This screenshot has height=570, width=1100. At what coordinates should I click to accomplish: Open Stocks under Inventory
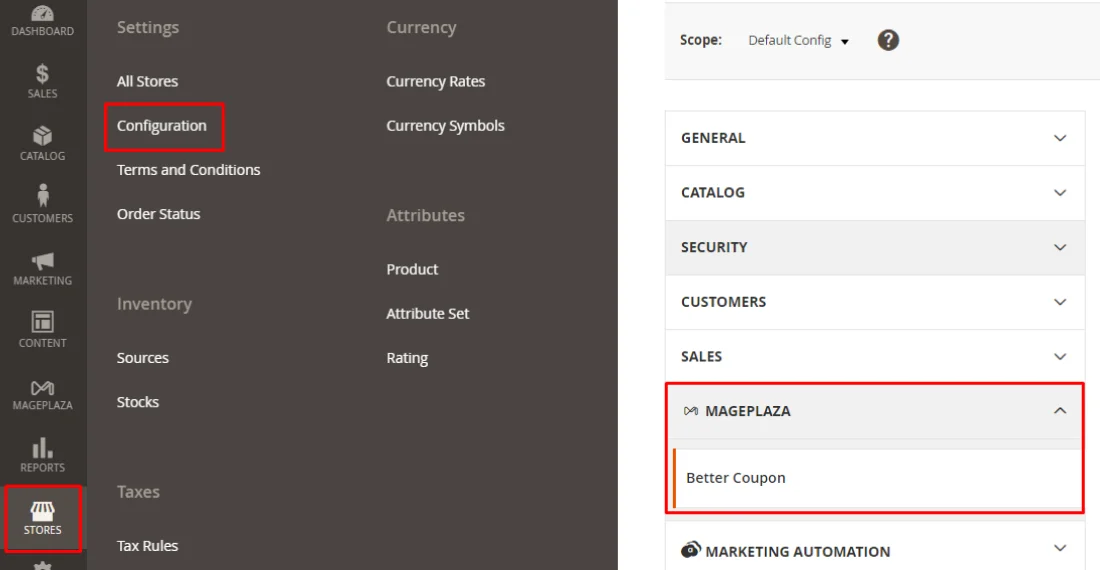click(138, 402)
